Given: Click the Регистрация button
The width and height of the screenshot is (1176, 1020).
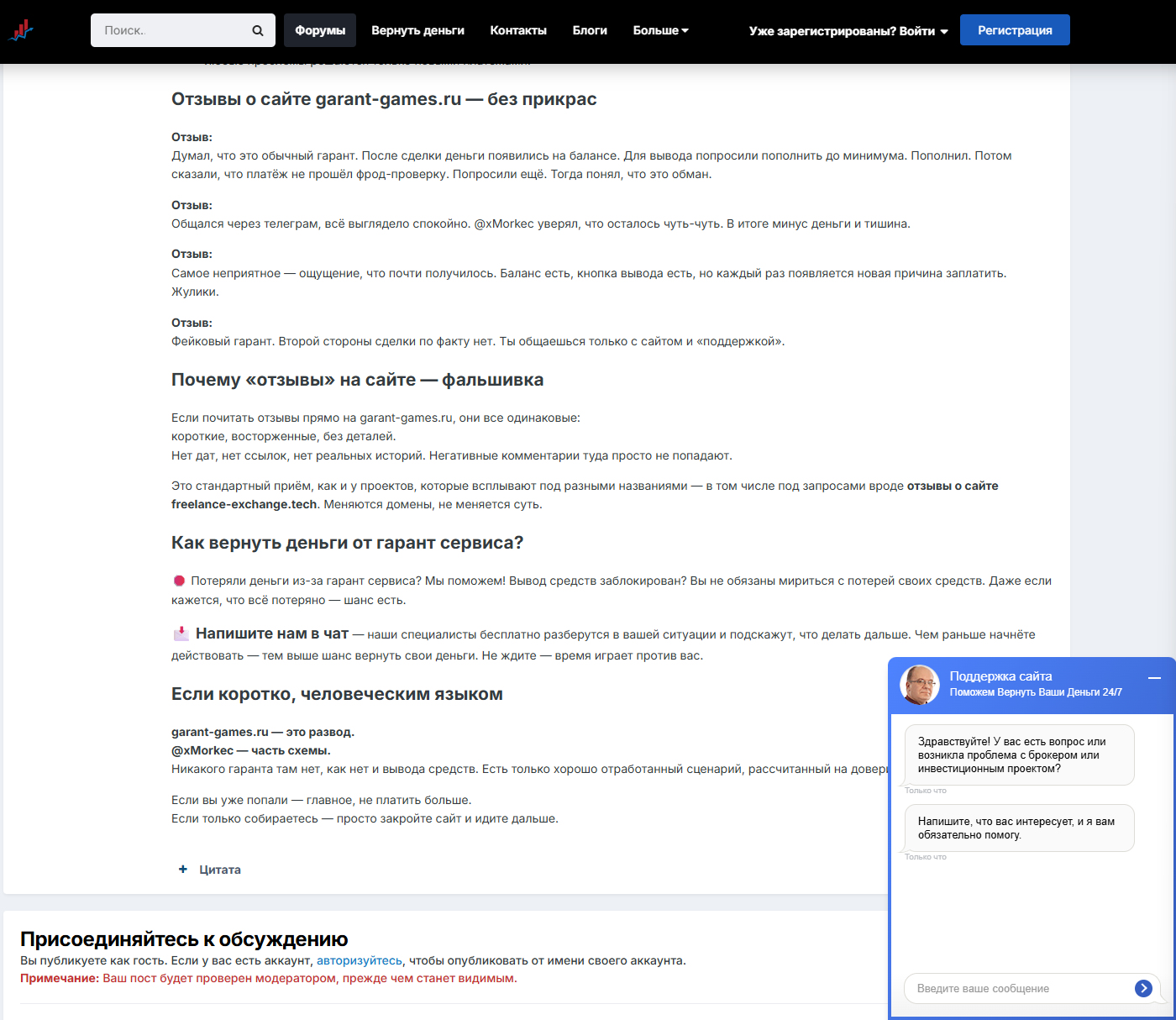Looking at the screenshot, I should 1015,30.
